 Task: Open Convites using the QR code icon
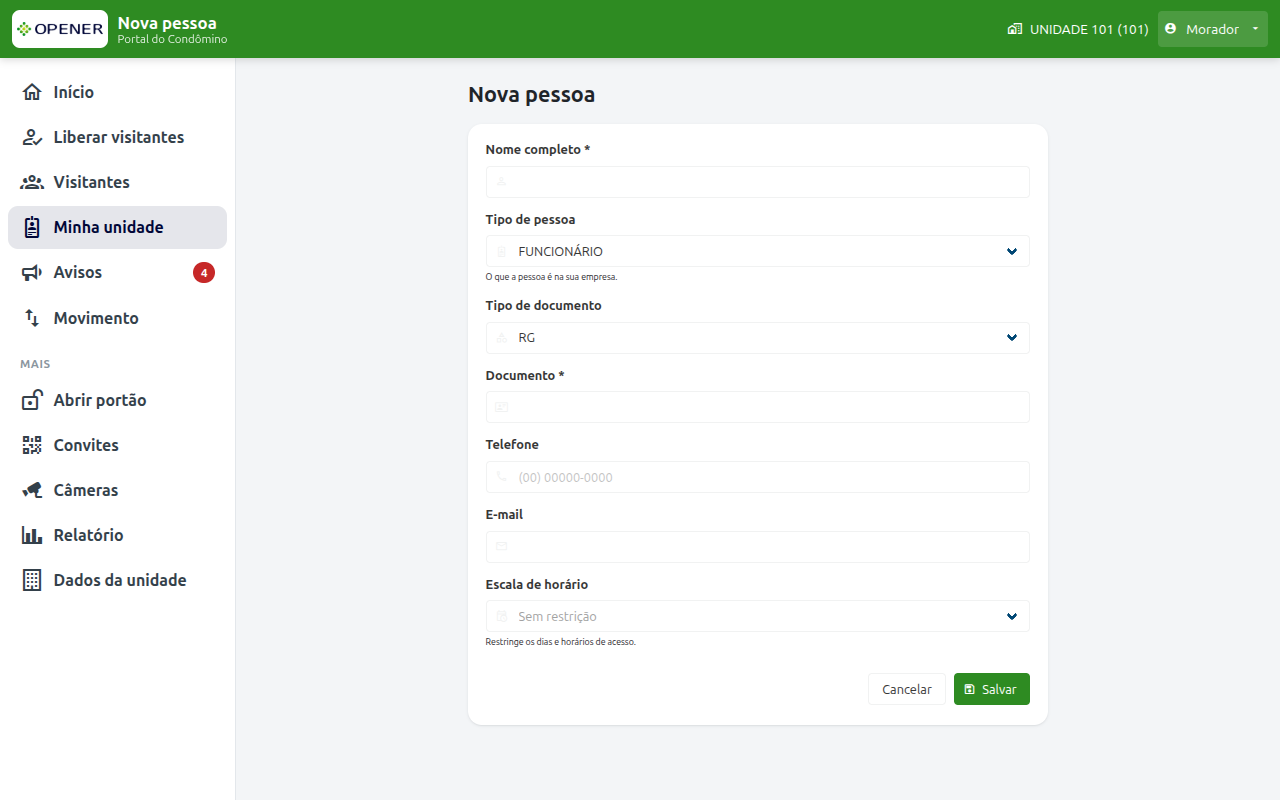click(x=32, y=445)
